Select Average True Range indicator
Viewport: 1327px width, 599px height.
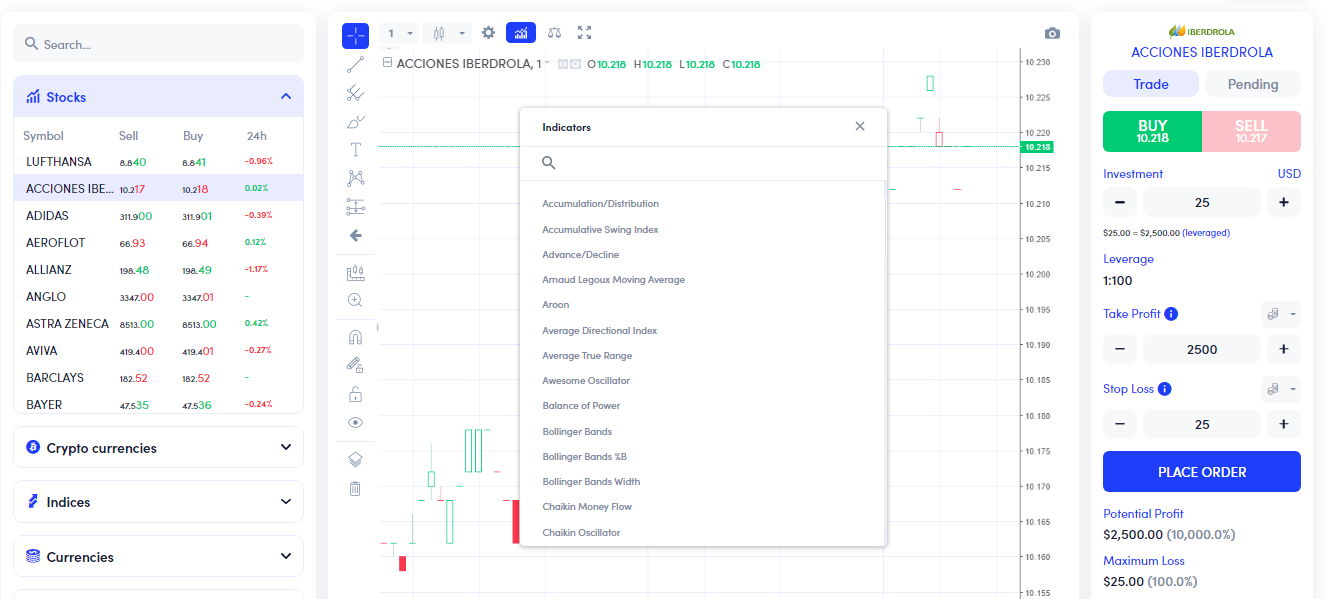click(x=587, y=356)
